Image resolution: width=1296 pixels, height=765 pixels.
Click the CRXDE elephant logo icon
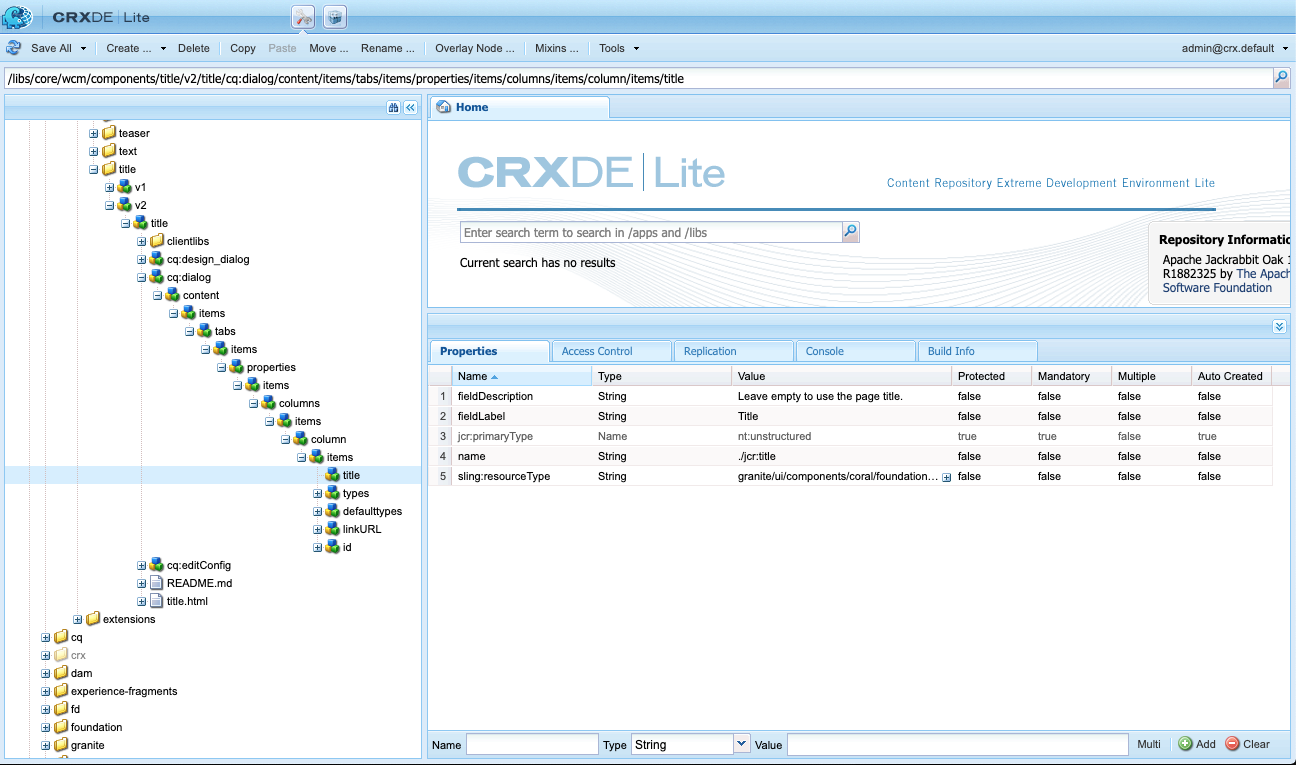pyautogui.click(x=20, y=17)
